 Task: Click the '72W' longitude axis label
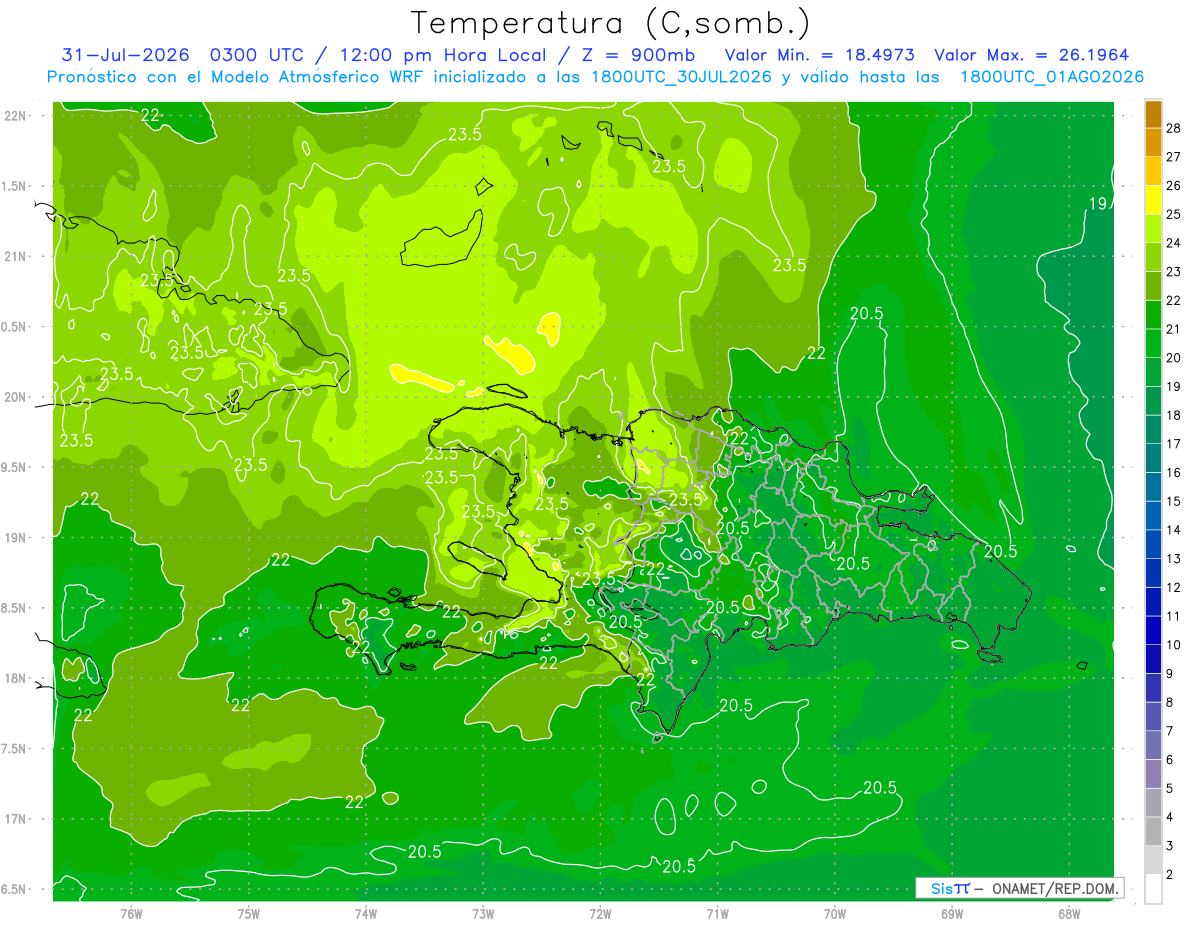pyautogui.click(x=600, y=913)
